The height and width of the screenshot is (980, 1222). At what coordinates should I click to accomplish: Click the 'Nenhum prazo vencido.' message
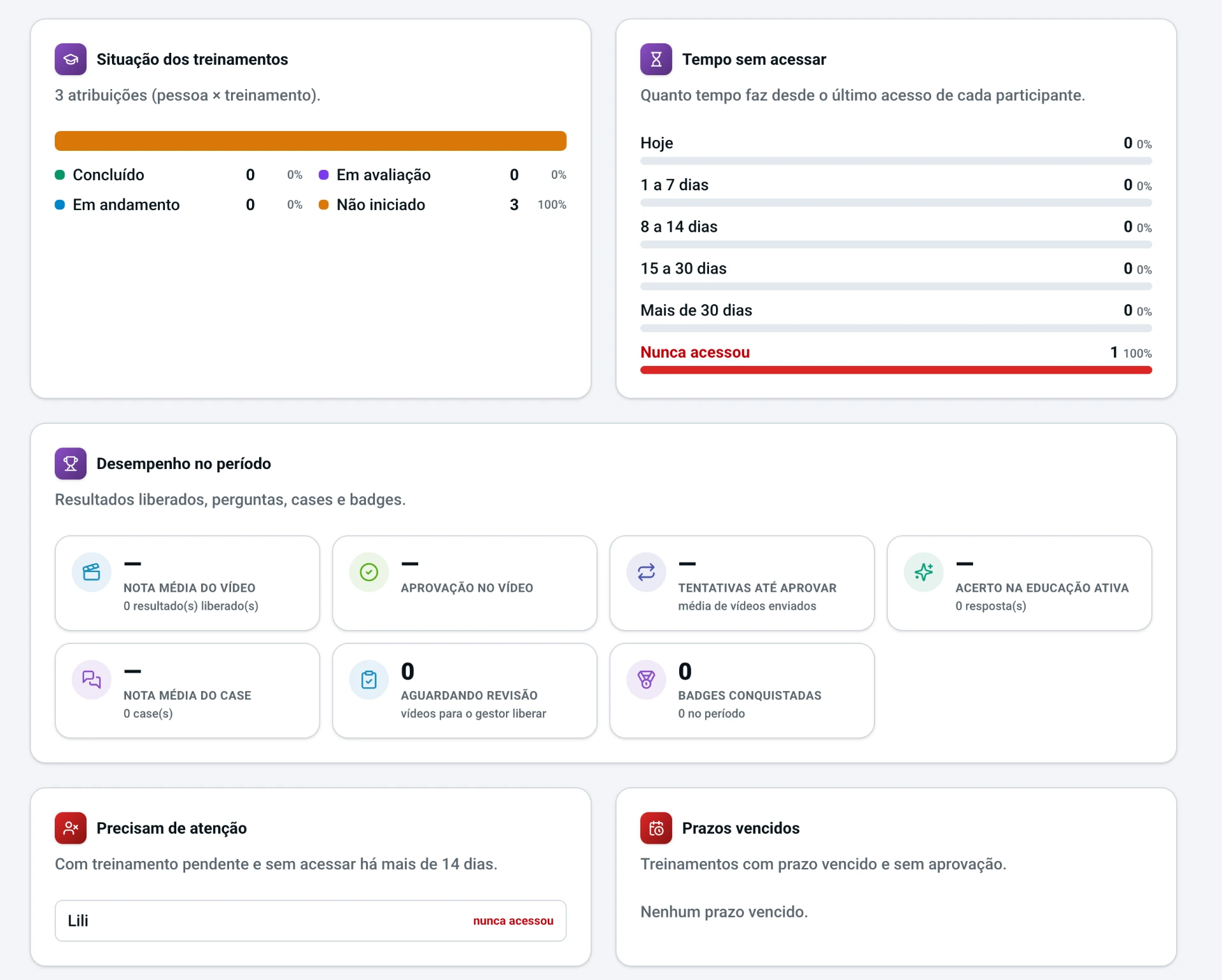(x=724, y=912)
